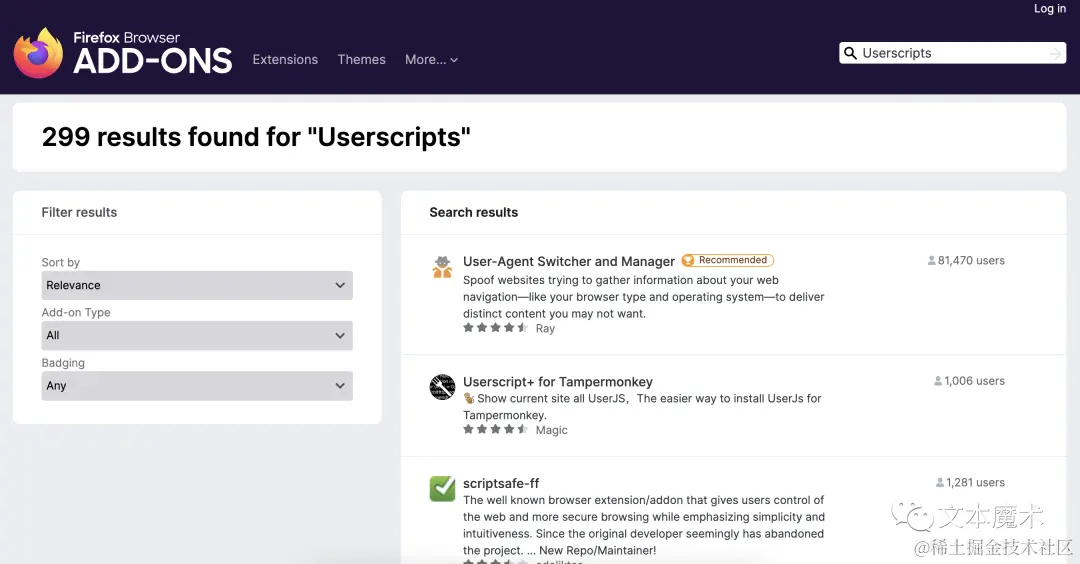The height and width of the screenshot is (564, 1080).
Task: Click the Firefox logo icon
Action: (39, 53)
